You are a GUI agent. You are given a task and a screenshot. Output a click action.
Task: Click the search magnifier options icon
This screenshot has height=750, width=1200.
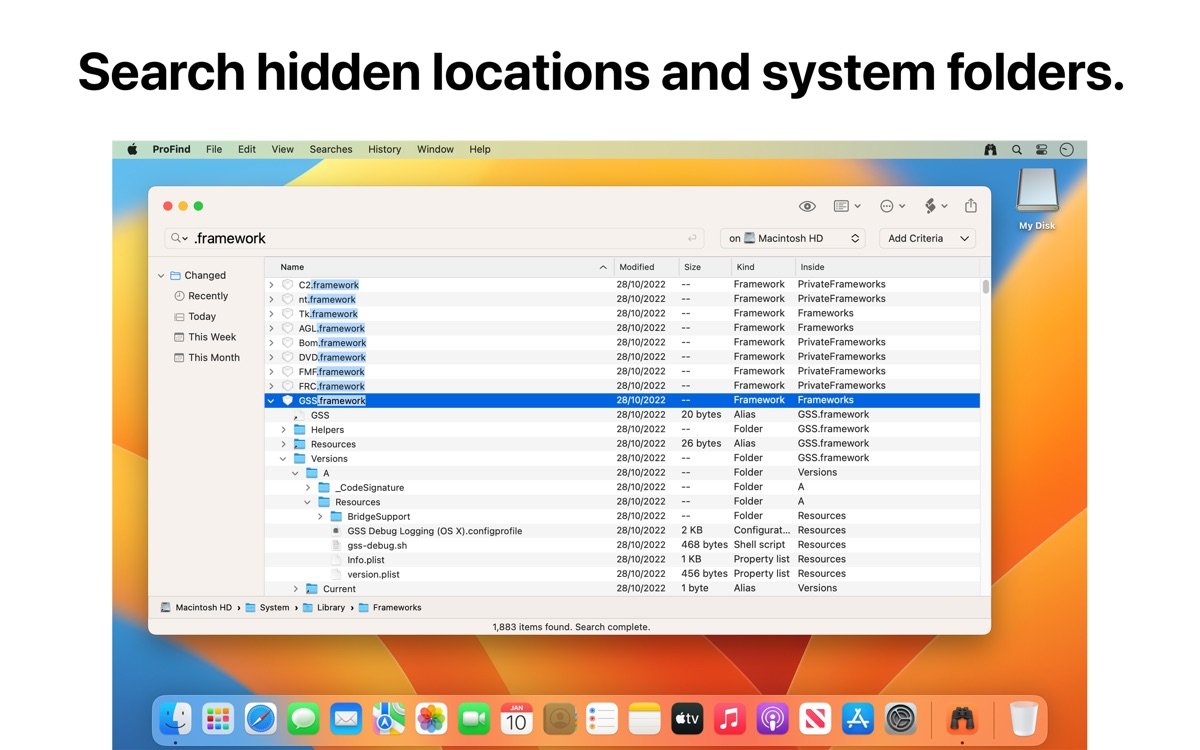[x=179, y=238]
